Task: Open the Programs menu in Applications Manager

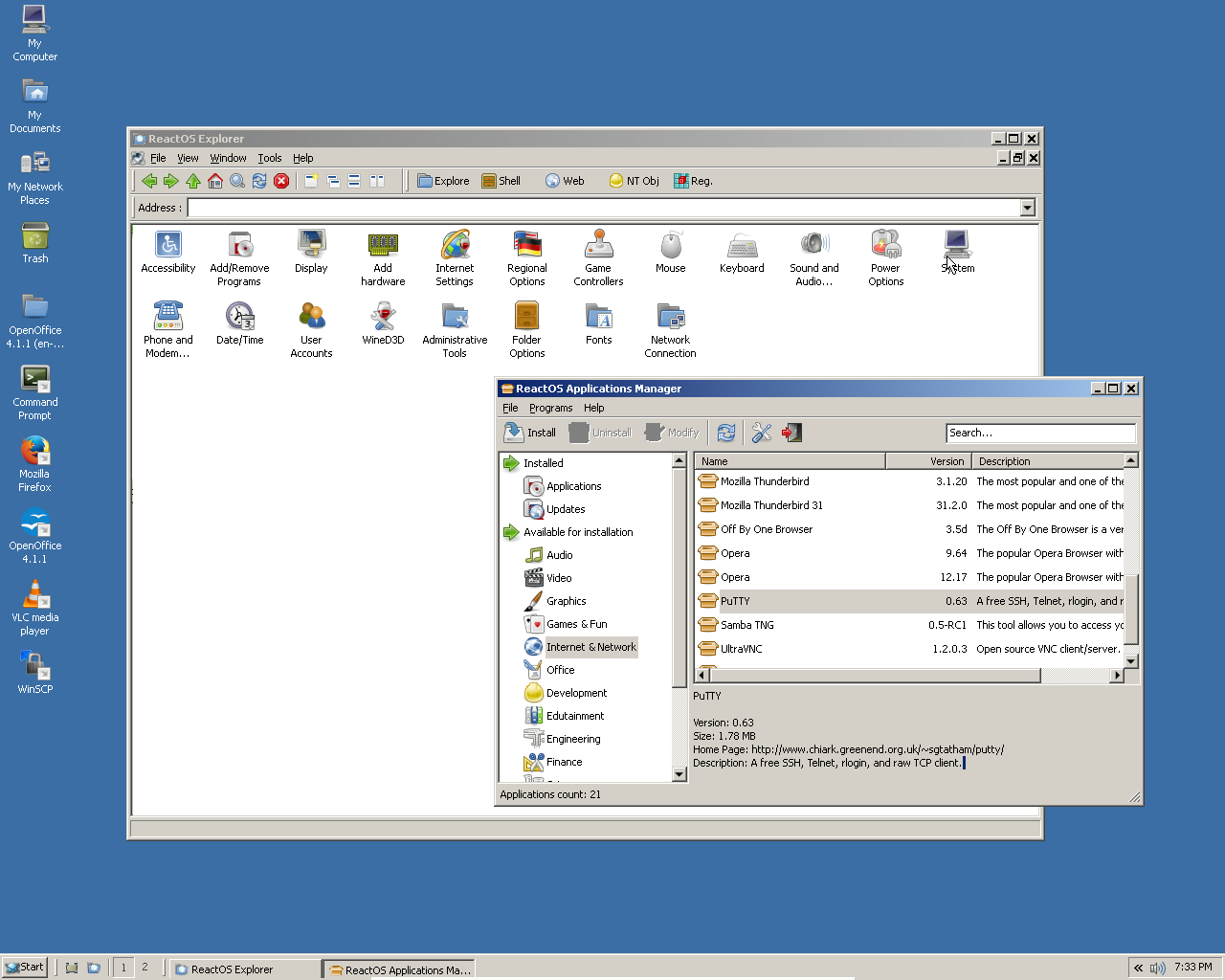Action: coord(551,408)
